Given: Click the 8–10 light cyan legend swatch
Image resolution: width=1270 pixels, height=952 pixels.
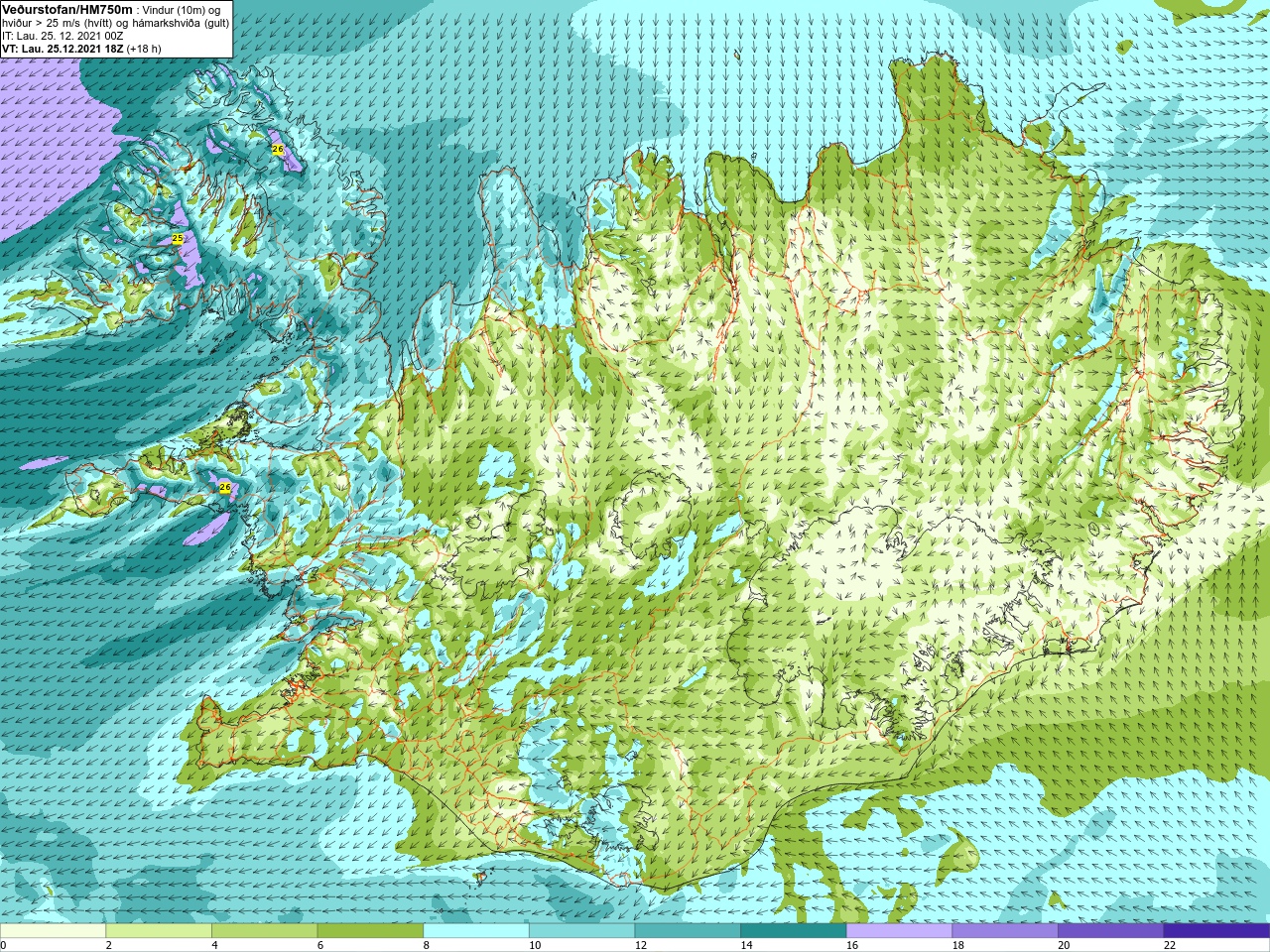Looking at the screenshot, I should tap(476, 931).
